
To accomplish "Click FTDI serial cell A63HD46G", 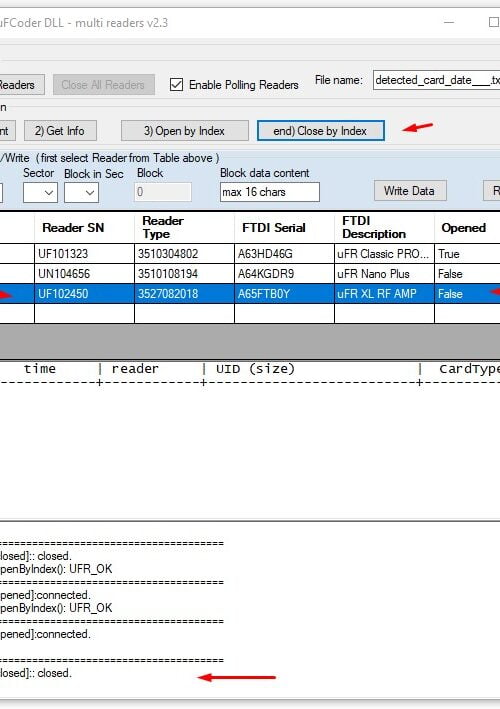I will [x=284, y=254].
